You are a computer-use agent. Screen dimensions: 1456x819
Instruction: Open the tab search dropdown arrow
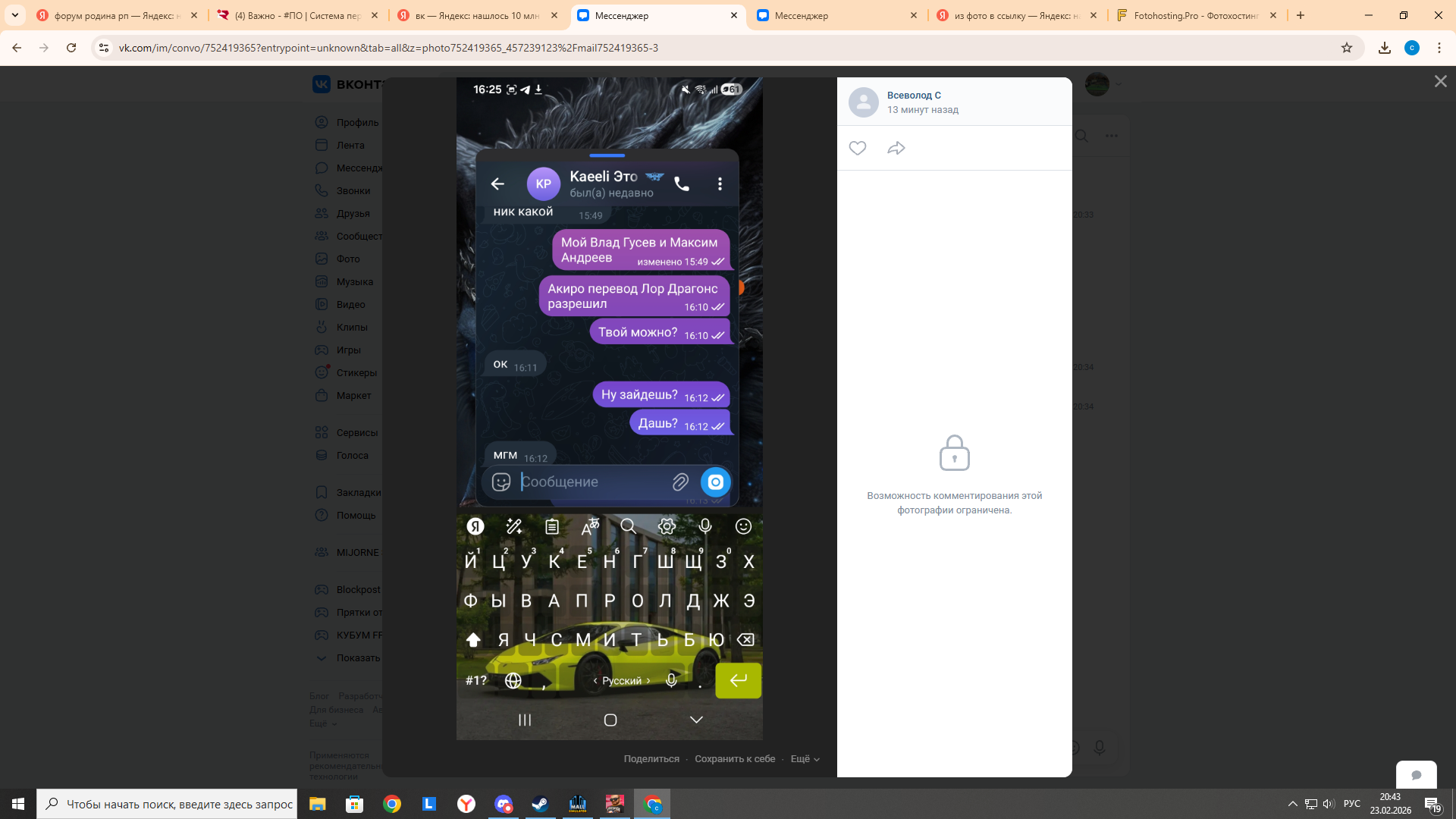(14, 15)
